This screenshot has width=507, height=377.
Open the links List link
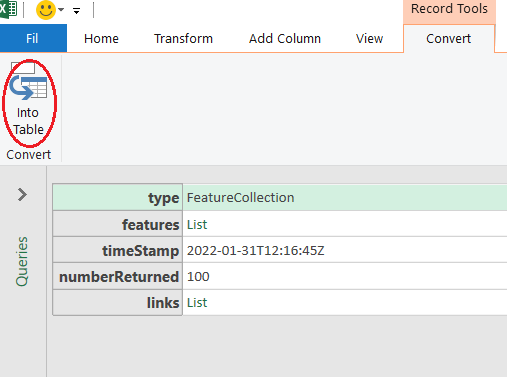[197, 303]
